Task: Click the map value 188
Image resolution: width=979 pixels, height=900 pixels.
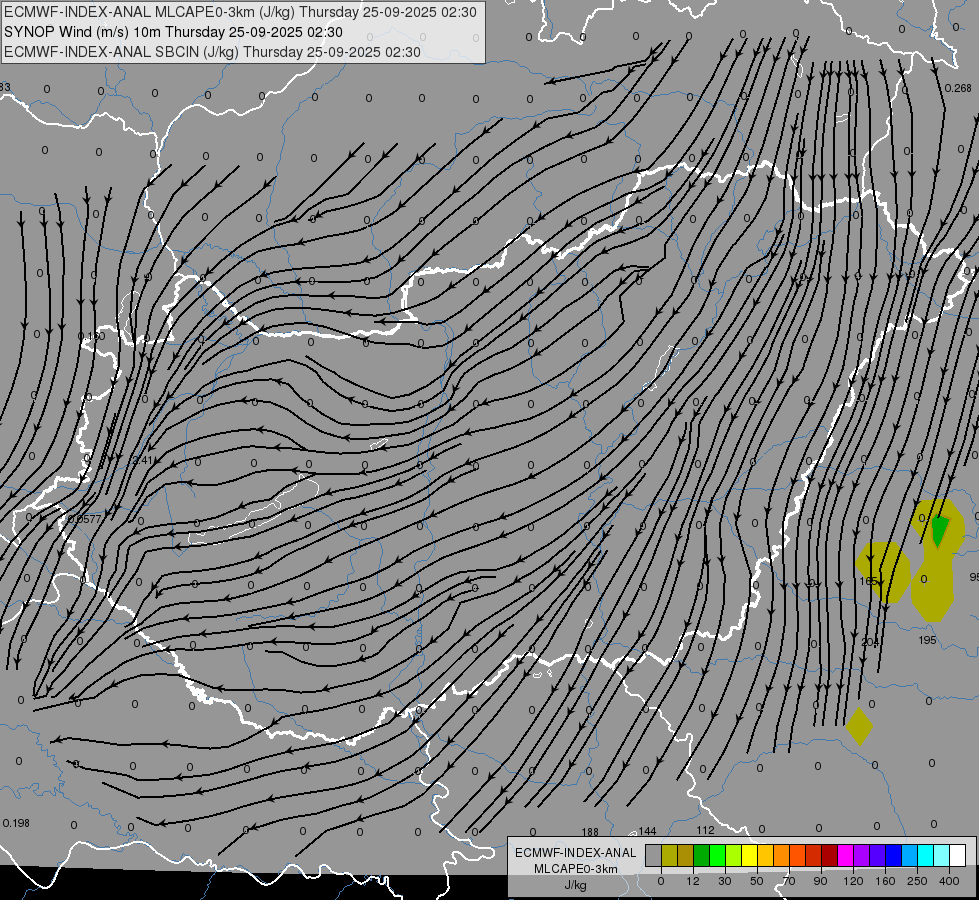Action: (x=590, y=832)
